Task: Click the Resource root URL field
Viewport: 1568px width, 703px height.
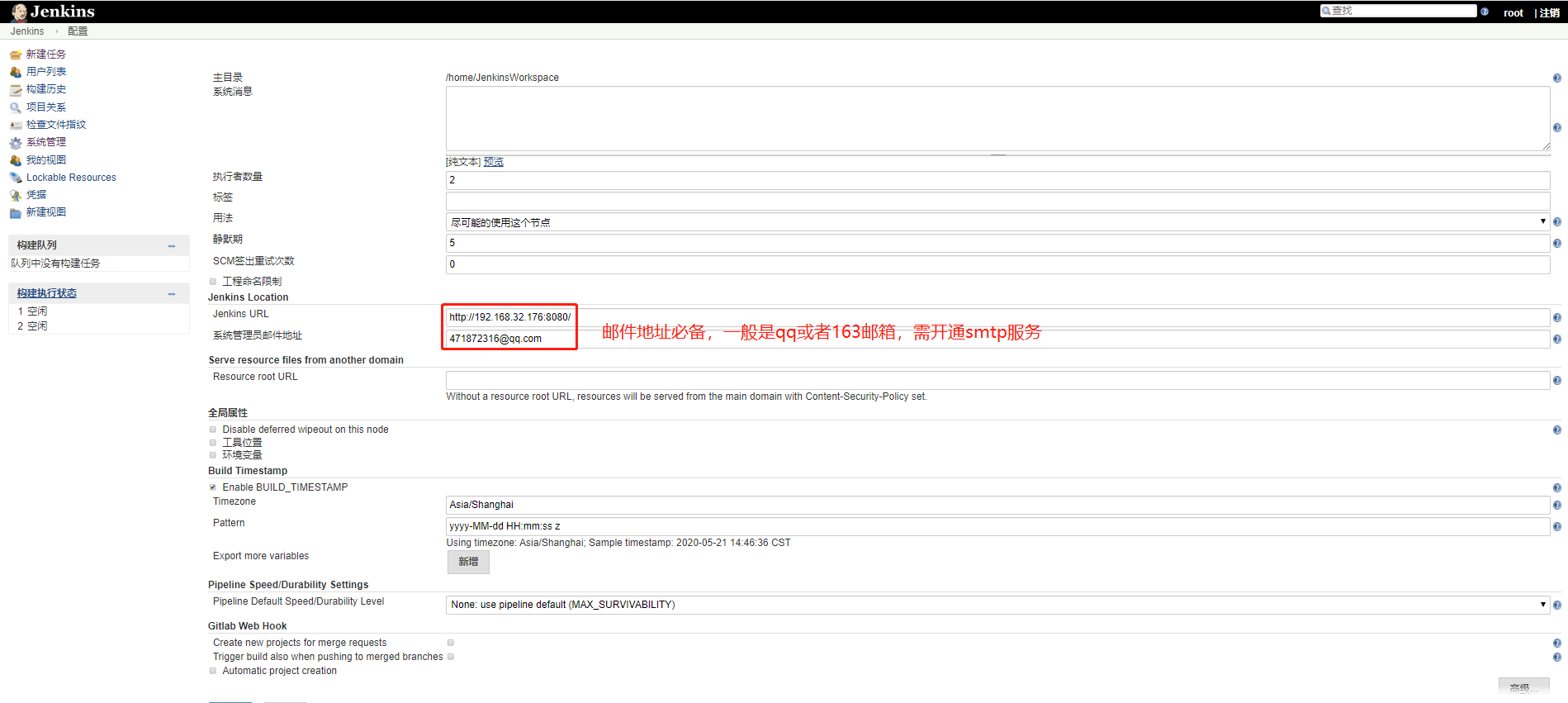Action: pos(997,380)
